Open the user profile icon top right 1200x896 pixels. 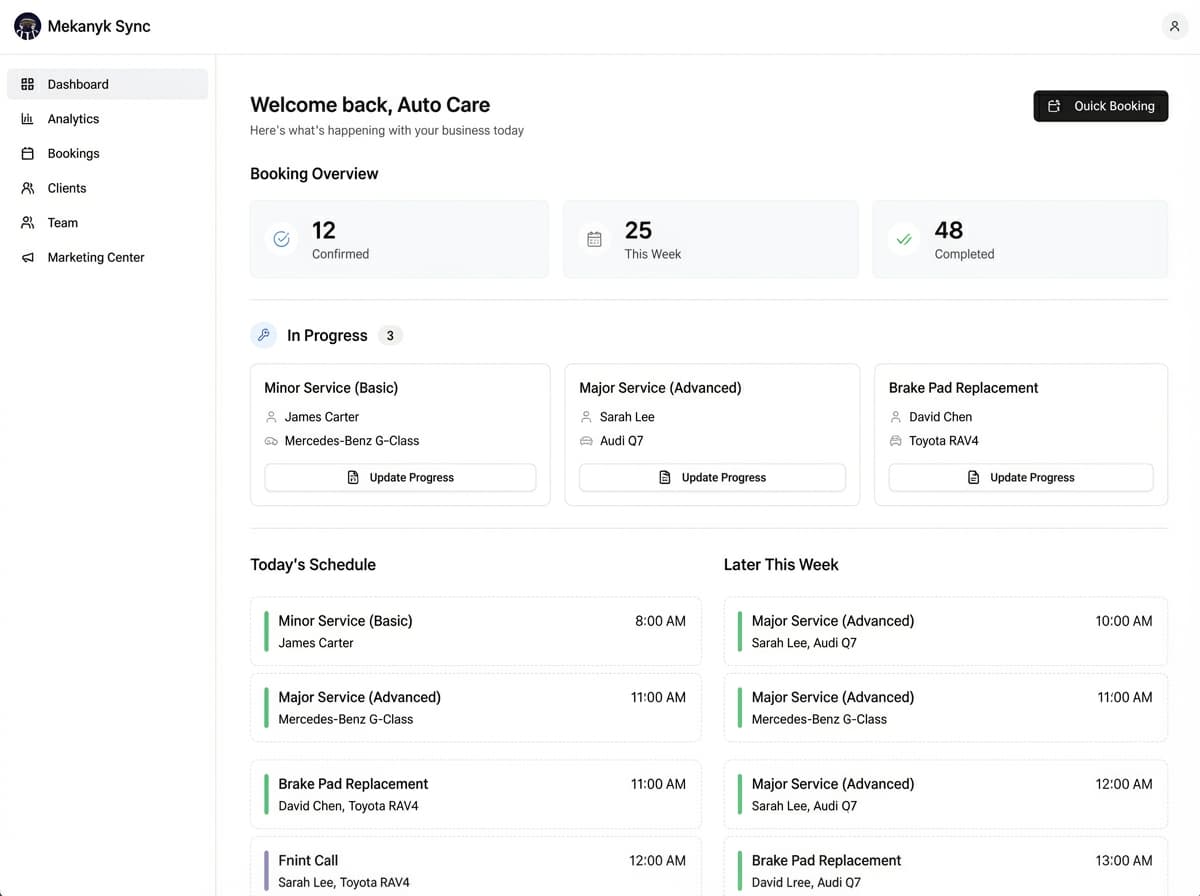coord(1175,26)
